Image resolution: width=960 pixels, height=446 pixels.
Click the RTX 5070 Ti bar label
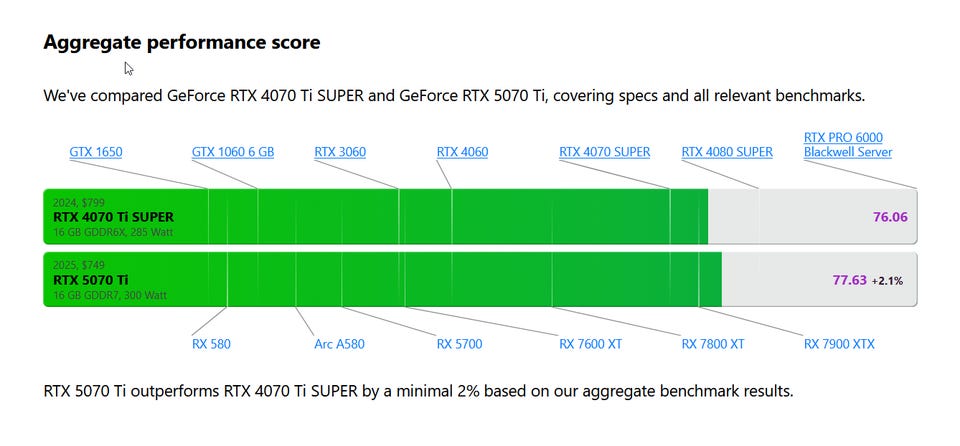pos(91,280)
